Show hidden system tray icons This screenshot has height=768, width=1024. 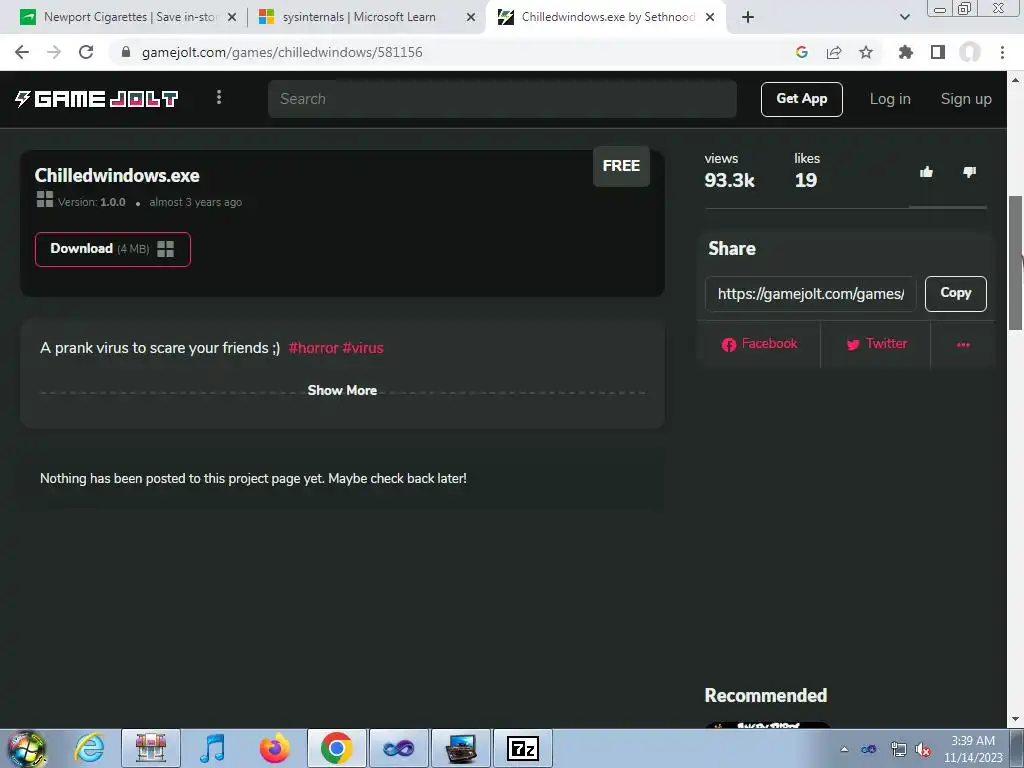point(844,749)
